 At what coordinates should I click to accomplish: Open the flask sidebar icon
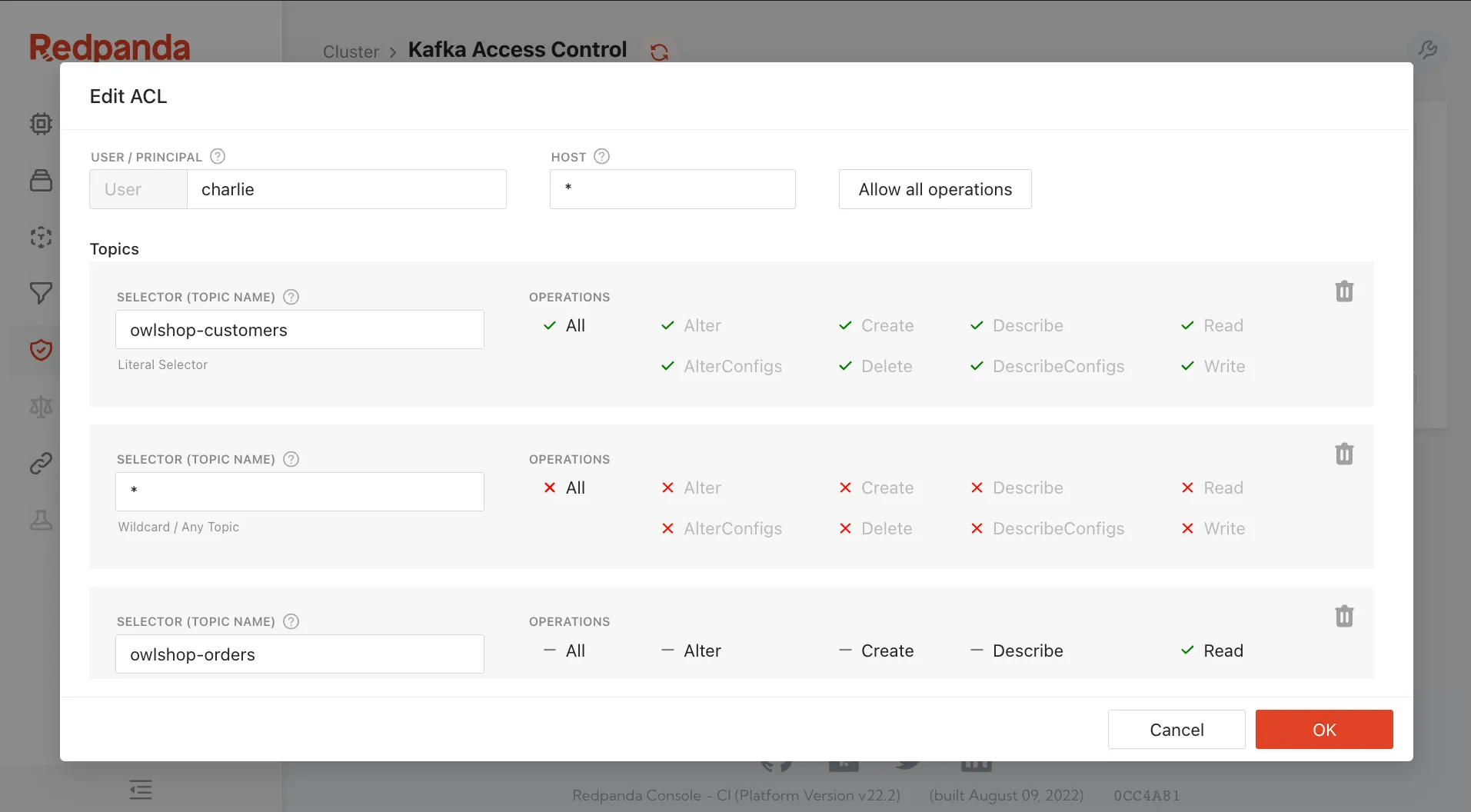pos(41,521)
